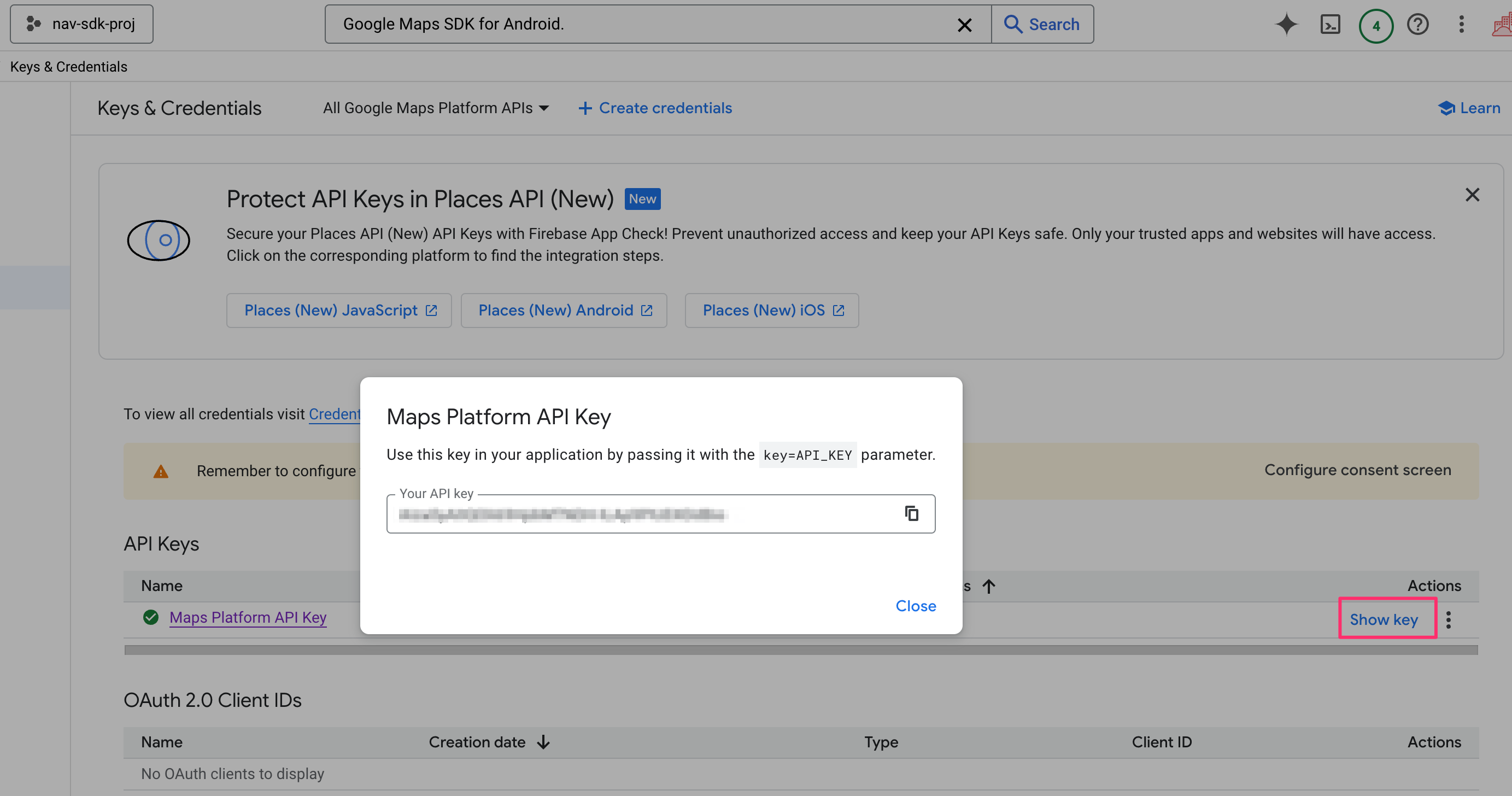Toggle sort order on API Keys table
Viewport: 1512px width, 796px height.
click(x=989, y=586)
